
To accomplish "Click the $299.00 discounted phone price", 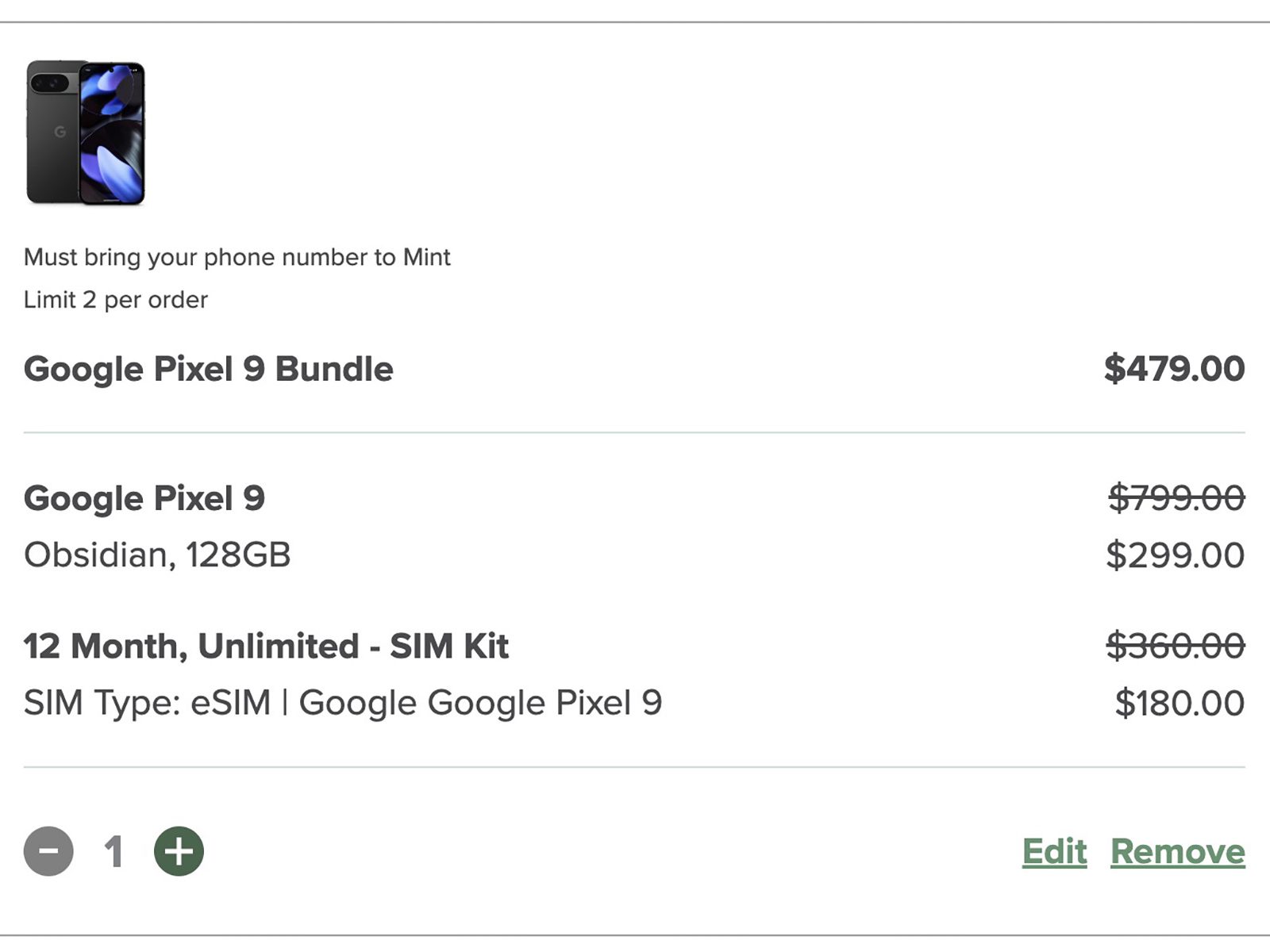I will click(x=1175, y=555).
